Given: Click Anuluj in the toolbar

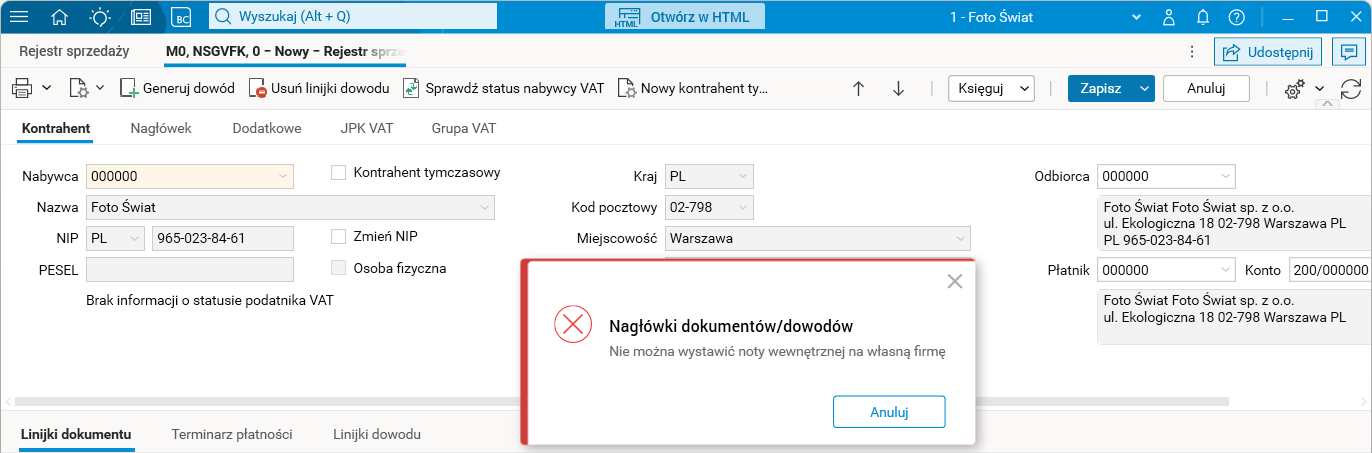Looking at the screenshot, I should [x=1206, y=88].
